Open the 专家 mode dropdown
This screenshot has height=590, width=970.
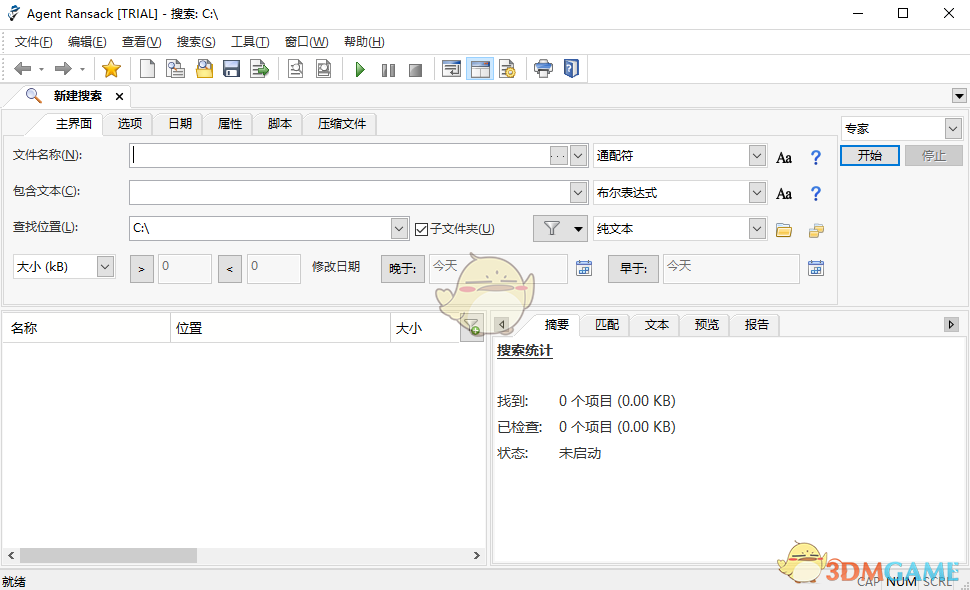coord(953,128)
